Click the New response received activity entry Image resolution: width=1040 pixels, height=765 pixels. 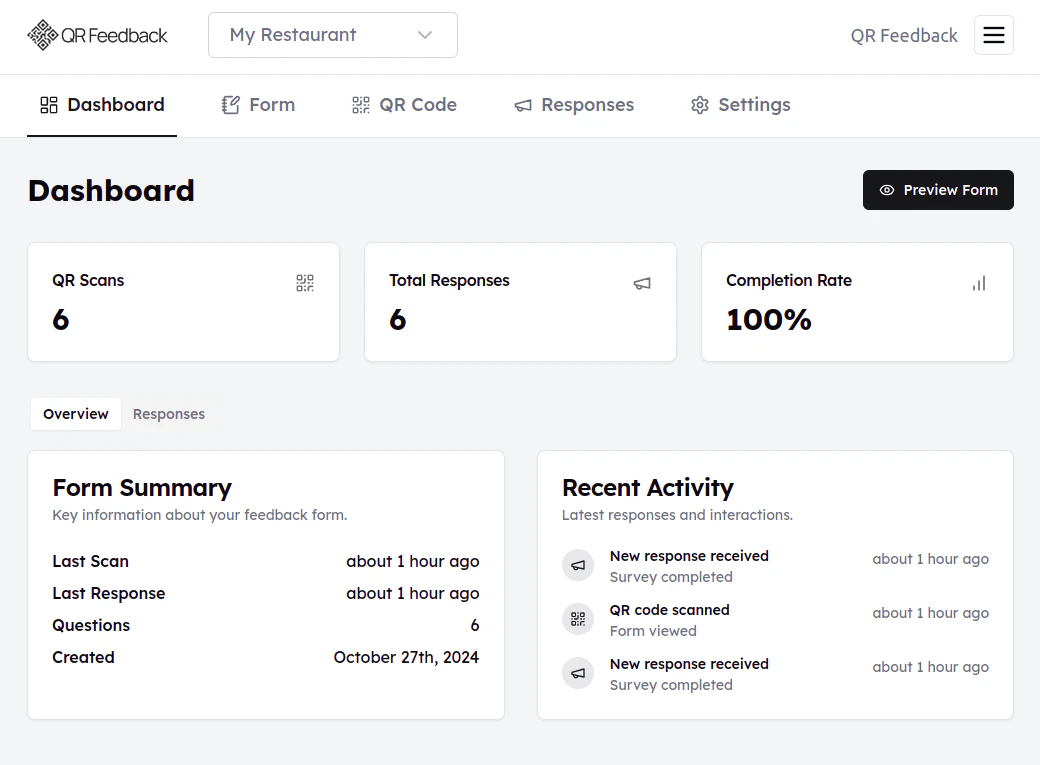click(x=689, y=565)
